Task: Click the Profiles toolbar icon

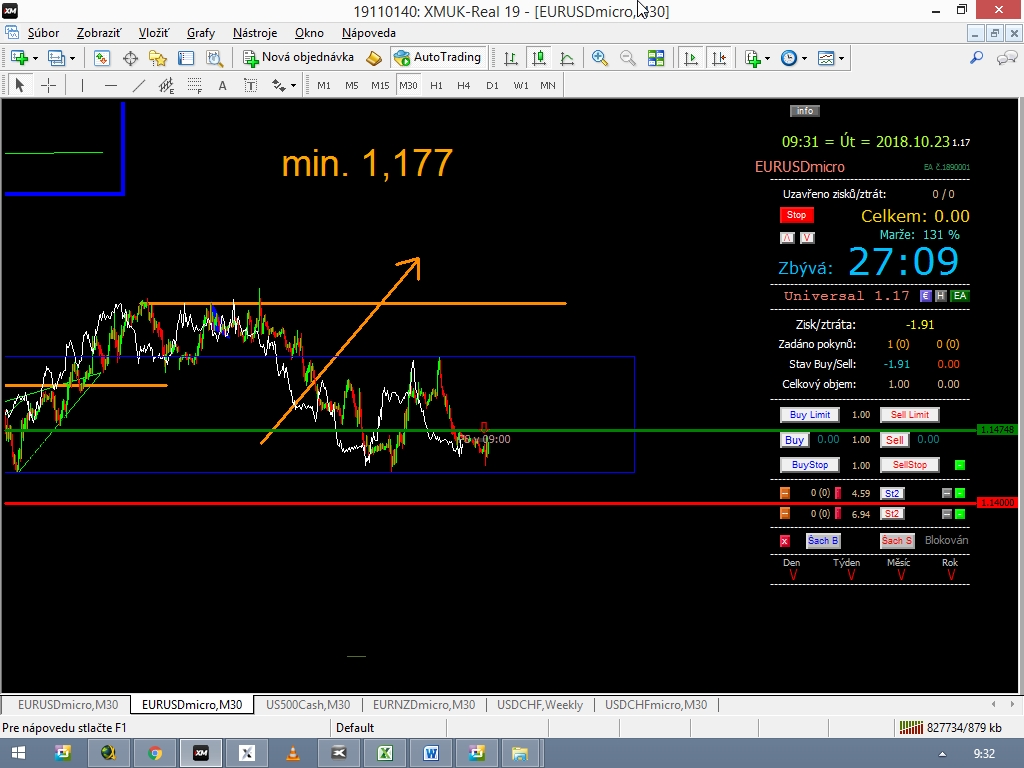Action: click(56, 58)
